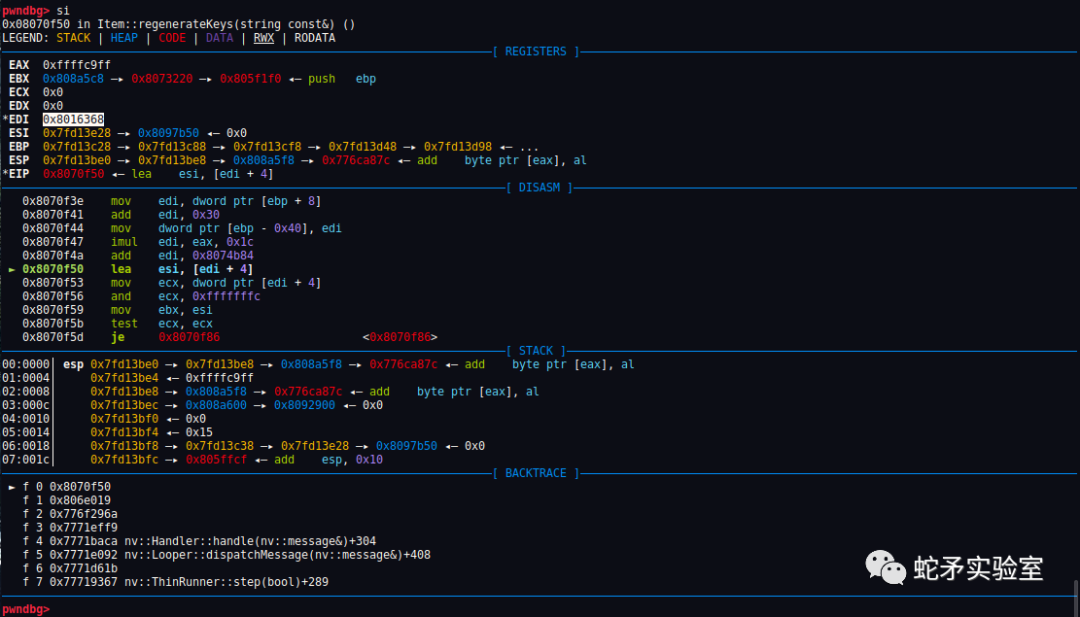
Task: Click address 0x8097b50 in the ESI row
Action: (x=169, y=133)
